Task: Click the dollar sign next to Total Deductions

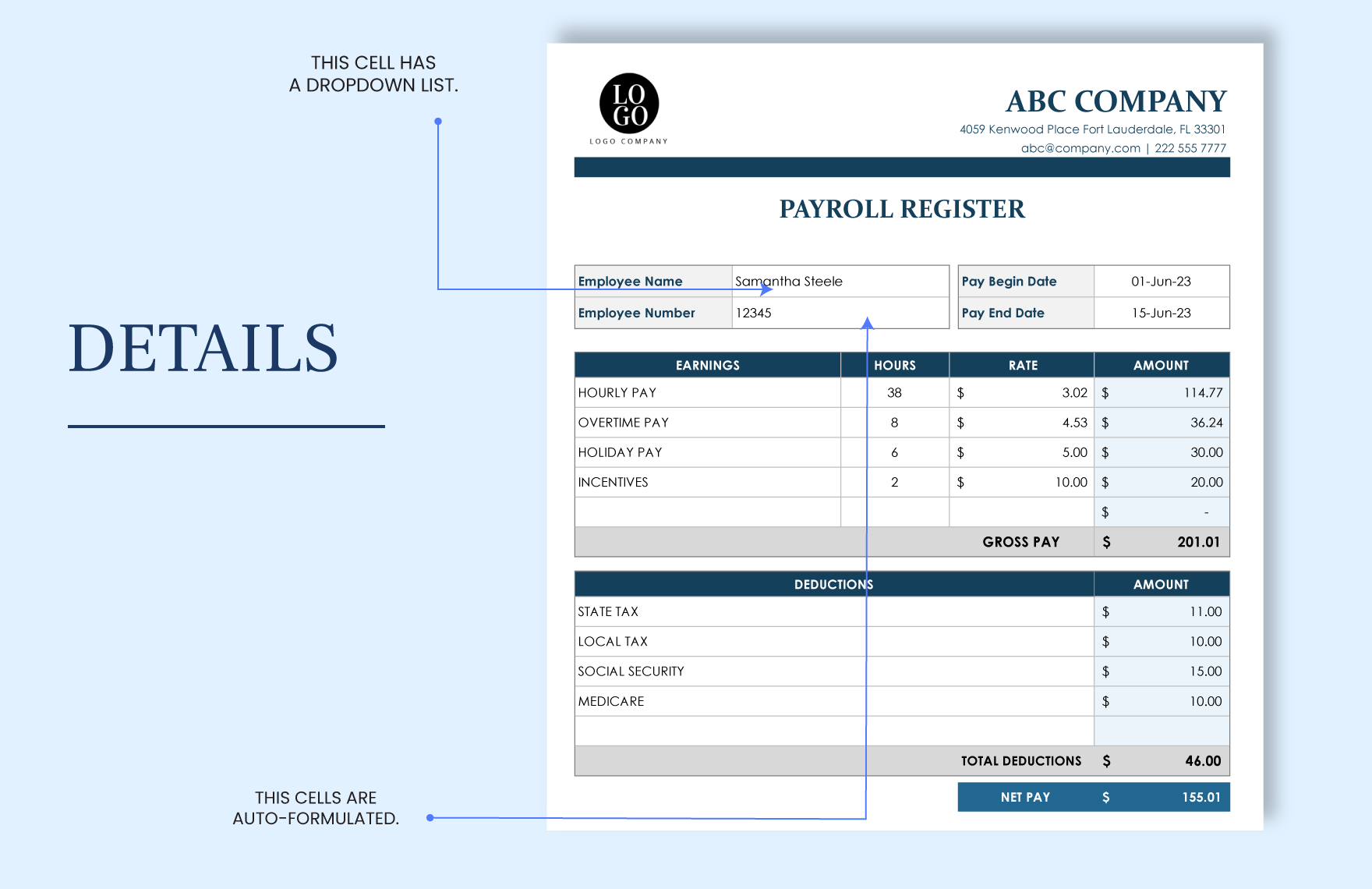Action: point(1106,760)
